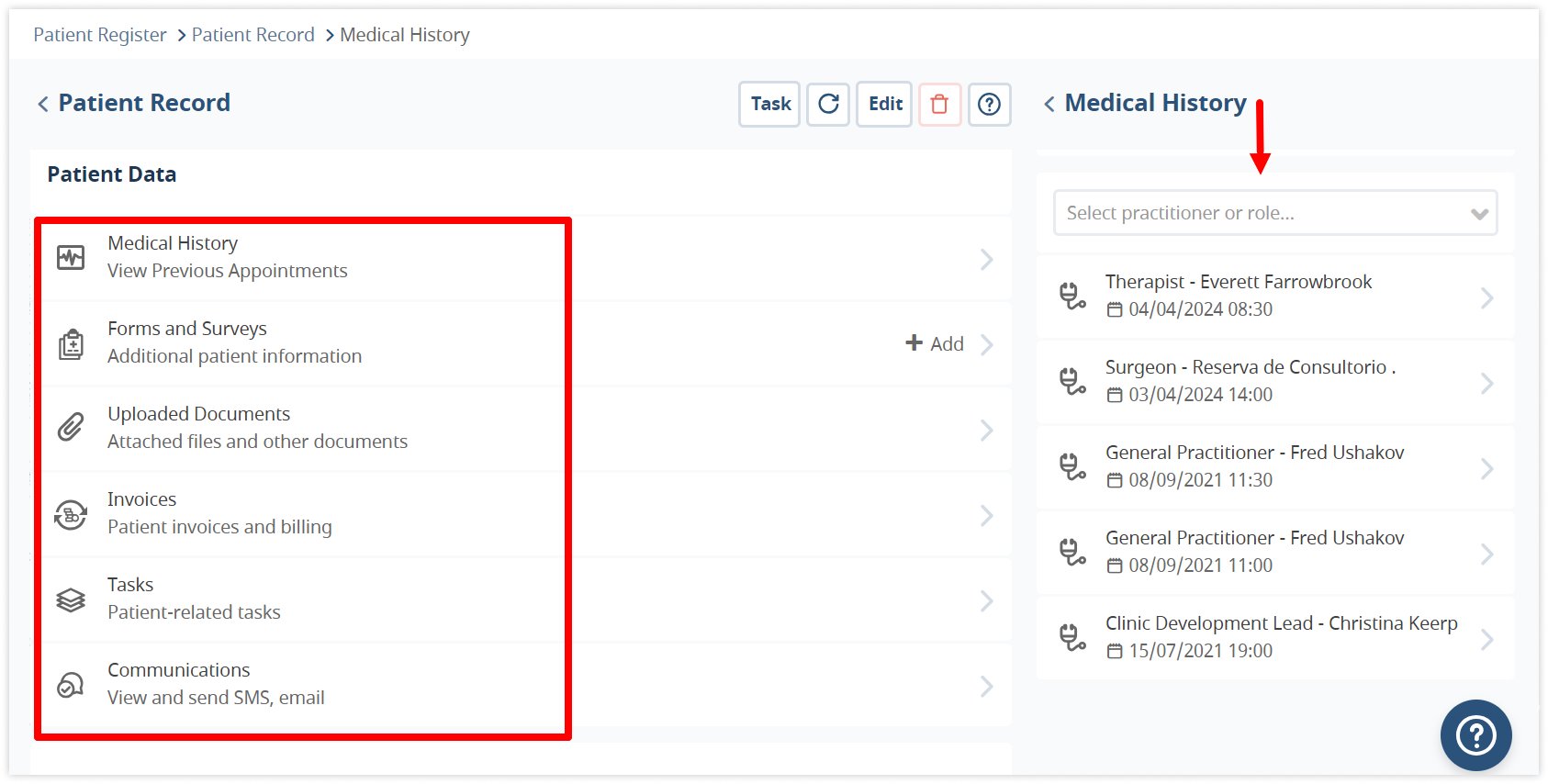
Task: Open chevron for Clinic Development Lead appointment
Action: point(1486,639)
